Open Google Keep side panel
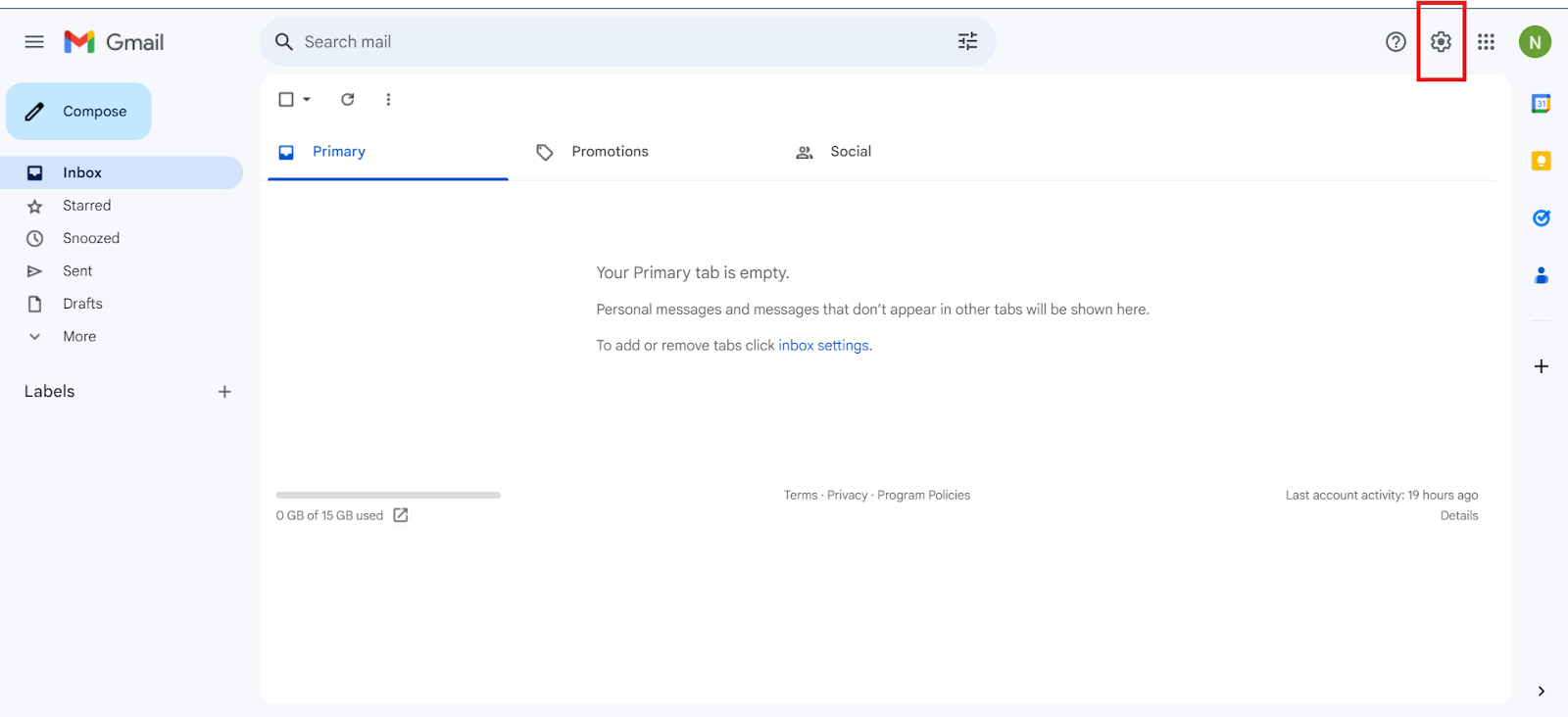The height and width of the screenshot is (717, 1568). tap(1542, 161)
